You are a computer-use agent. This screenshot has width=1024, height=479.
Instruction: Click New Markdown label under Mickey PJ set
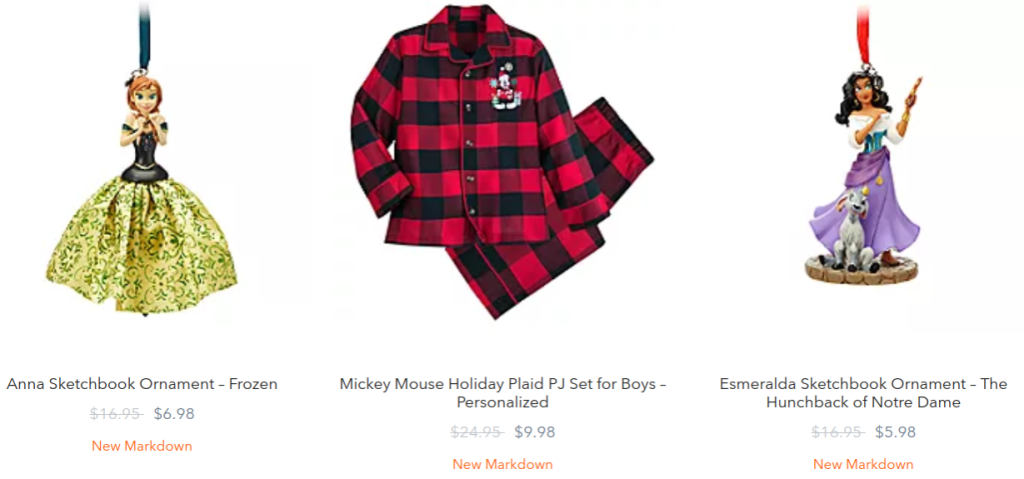(x=502, y=464)
